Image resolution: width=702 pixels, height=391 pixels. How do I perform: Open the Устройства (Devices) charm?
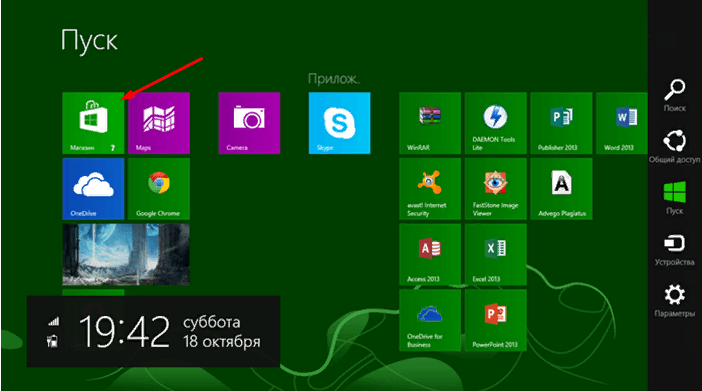[x=675, y=249]
